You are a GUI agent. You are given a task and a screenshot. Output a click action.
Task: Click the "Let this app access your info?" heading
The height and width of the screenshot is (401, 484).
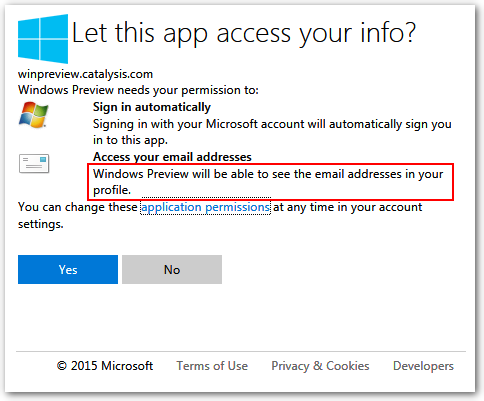[244, 33]
